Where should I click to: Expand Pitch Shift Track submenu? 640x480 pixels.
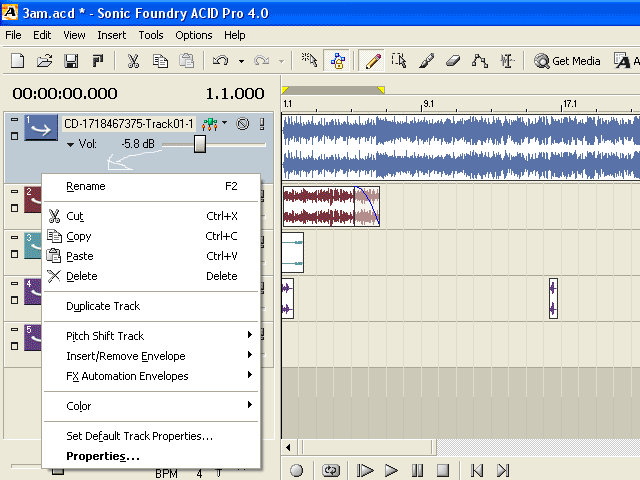pyautogui.click(x=151, y=336)
